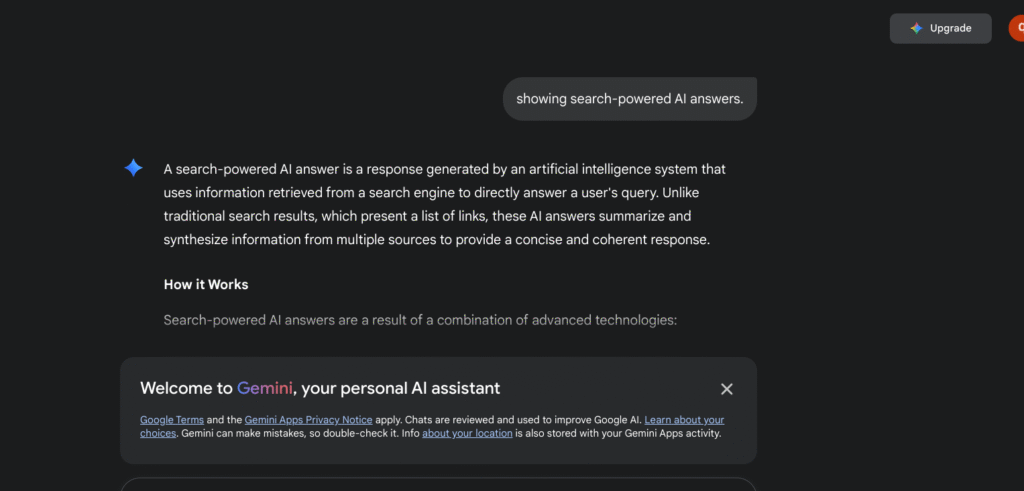Click the multicolor sparkle icon beside Upgrade

coord(916,29)
